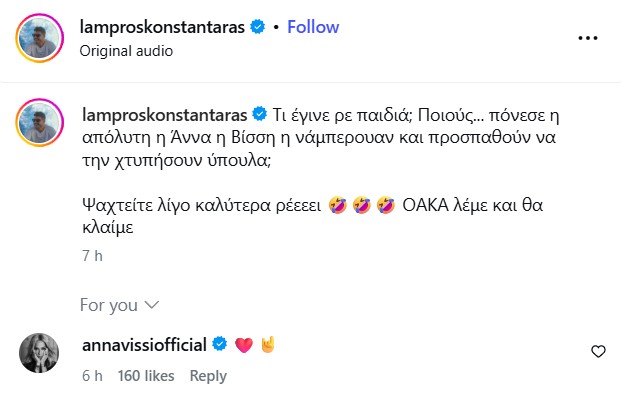View the 160 likes list
This screenshot has width=621, height=402.
tap(145, 376)
